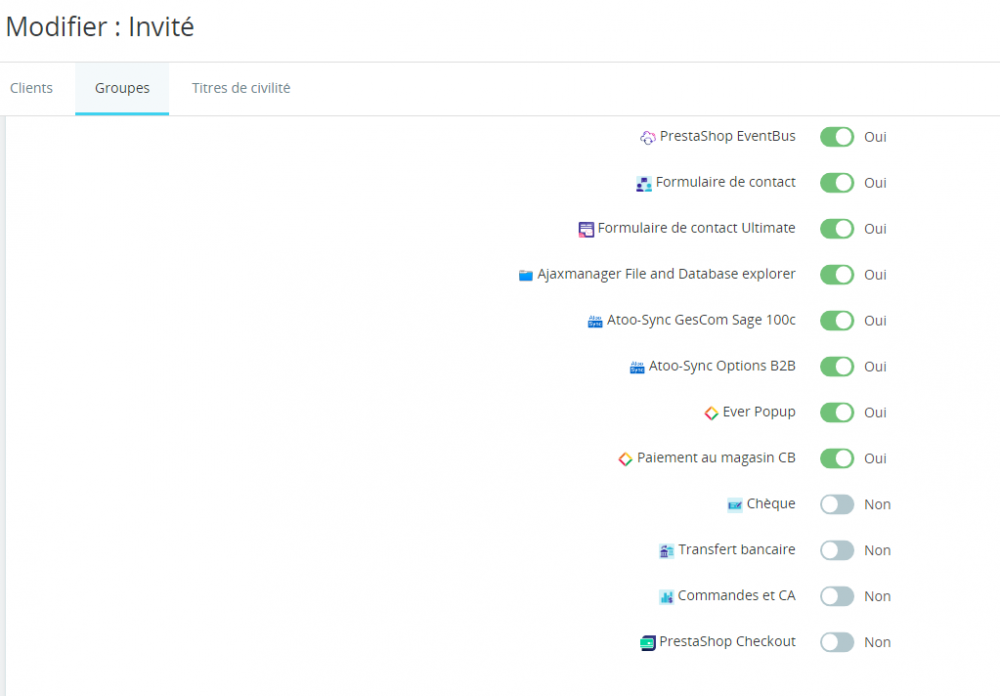Enable the PrestaShop Checkout toggle
Image resolution: width=1000 pixels, height=696 pixels.
point(837,641)
